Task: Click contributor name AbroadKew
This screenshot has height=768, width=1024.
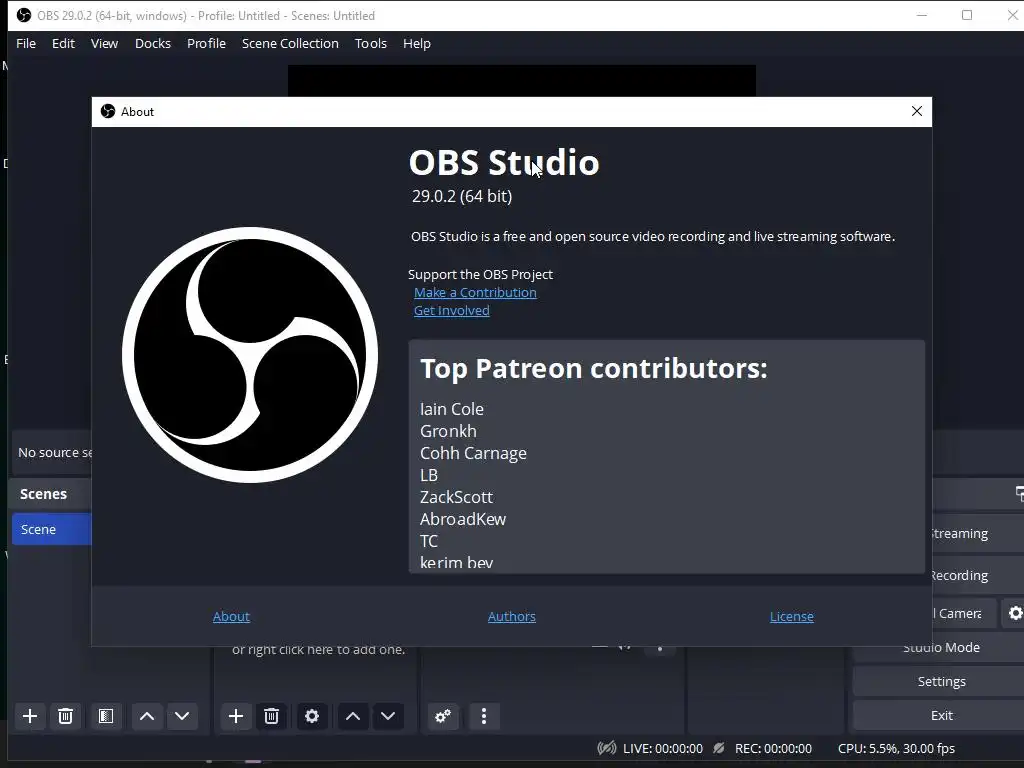Action: [463, 520]
